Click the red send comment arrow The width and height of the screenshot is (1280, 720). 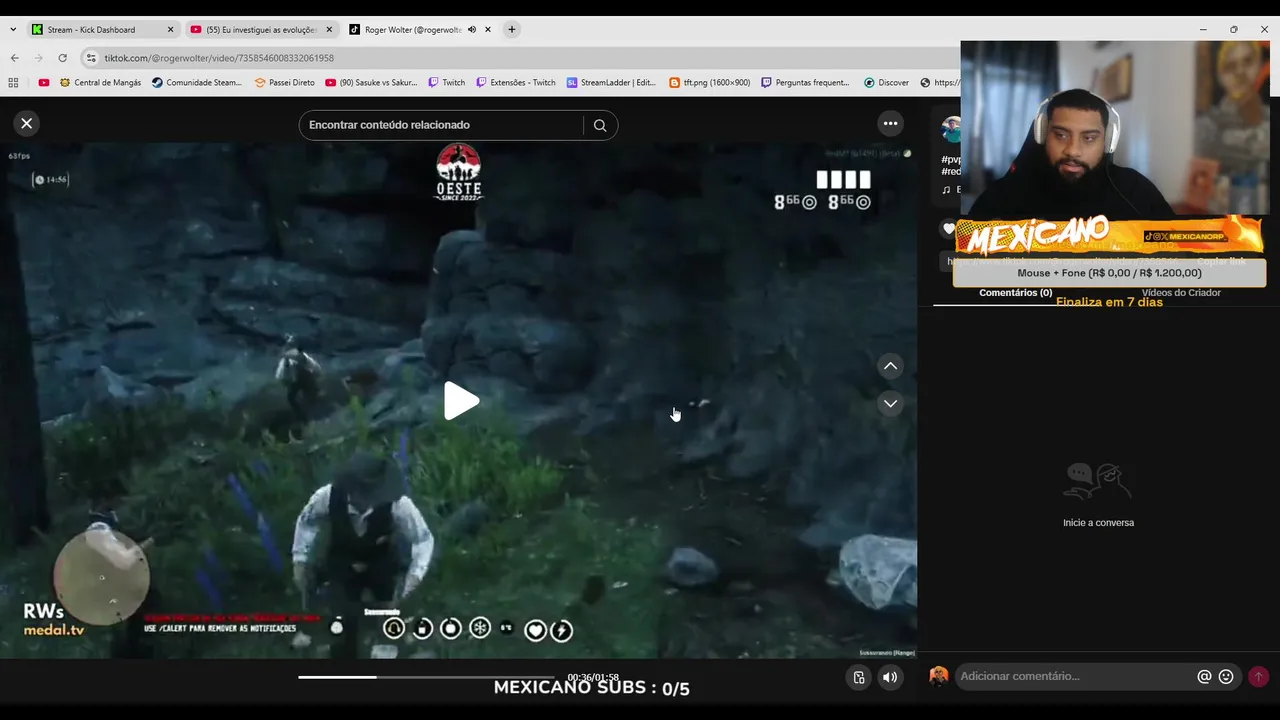click(x=1258, y=676)
